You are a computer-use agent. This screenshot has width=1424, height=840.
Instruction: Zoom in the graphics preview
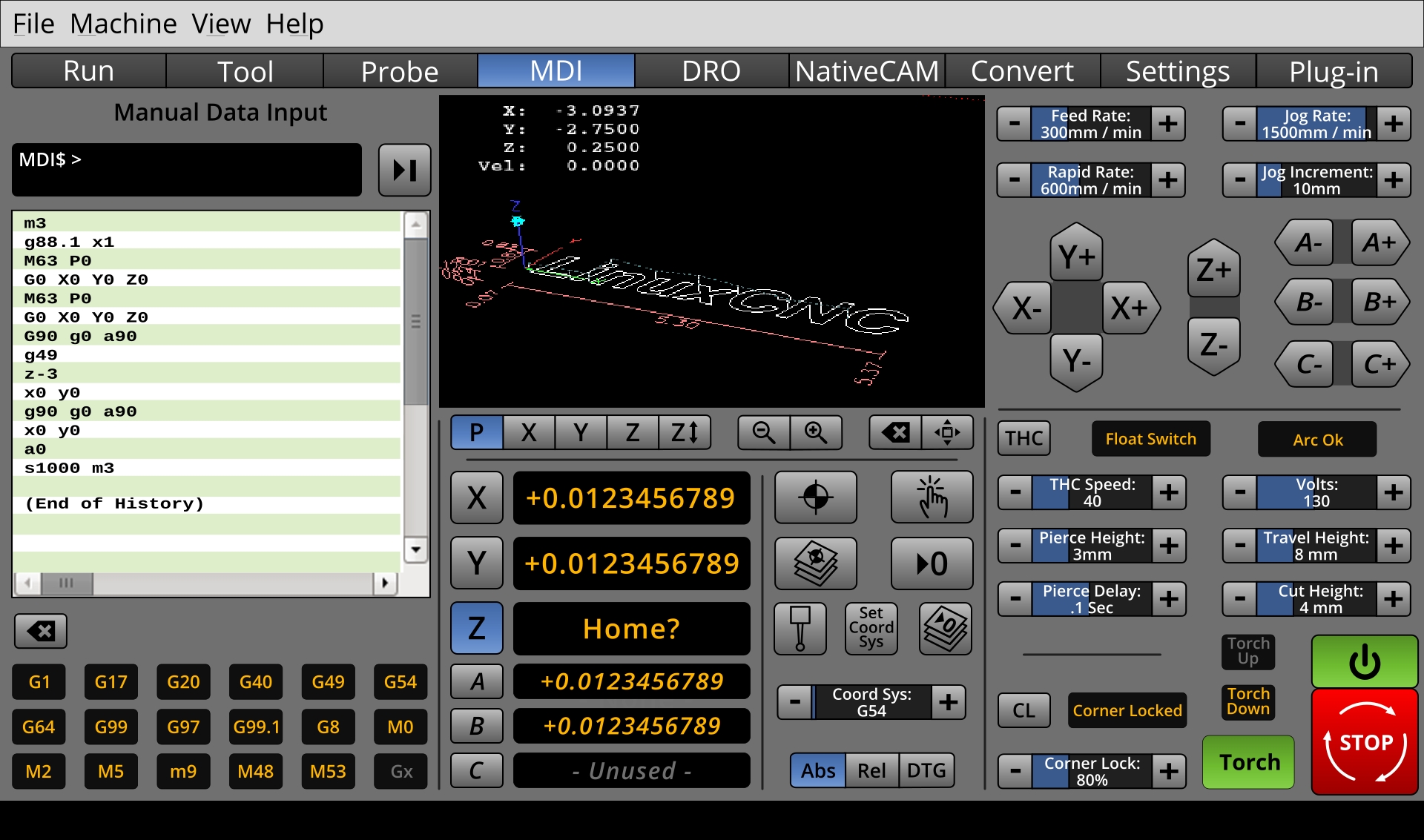(815, 432)
